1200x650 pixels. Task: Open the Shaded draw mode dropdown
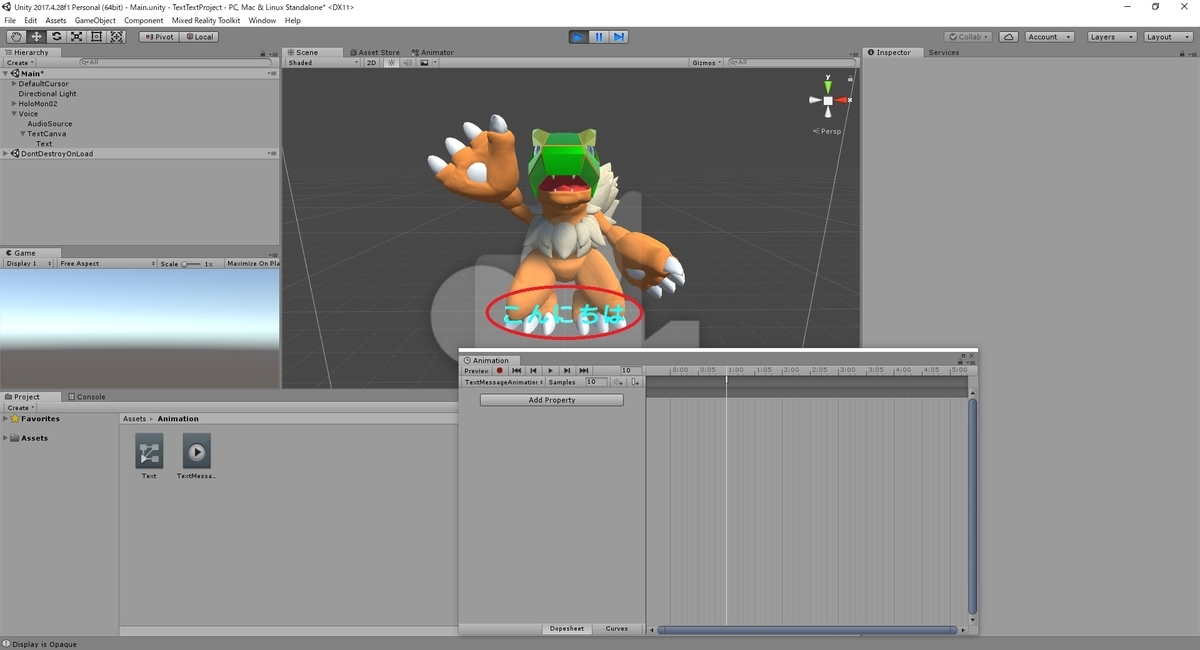tap(321, 62)
